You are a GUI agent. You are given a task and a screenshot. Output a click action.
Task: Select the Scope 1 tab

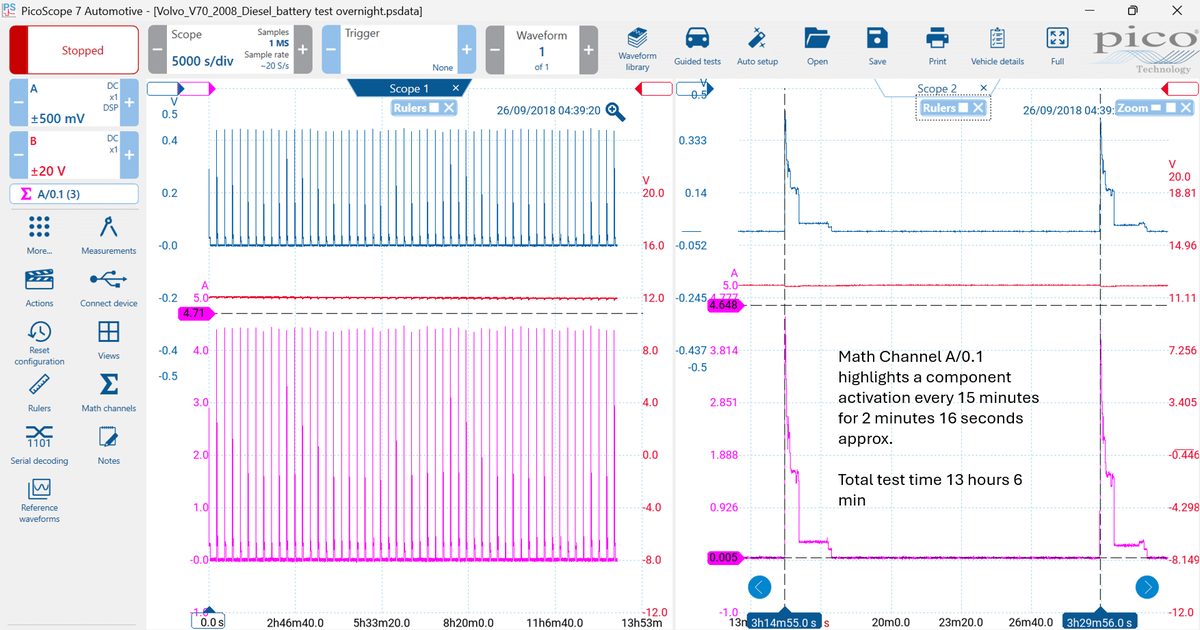click(408, 89)
